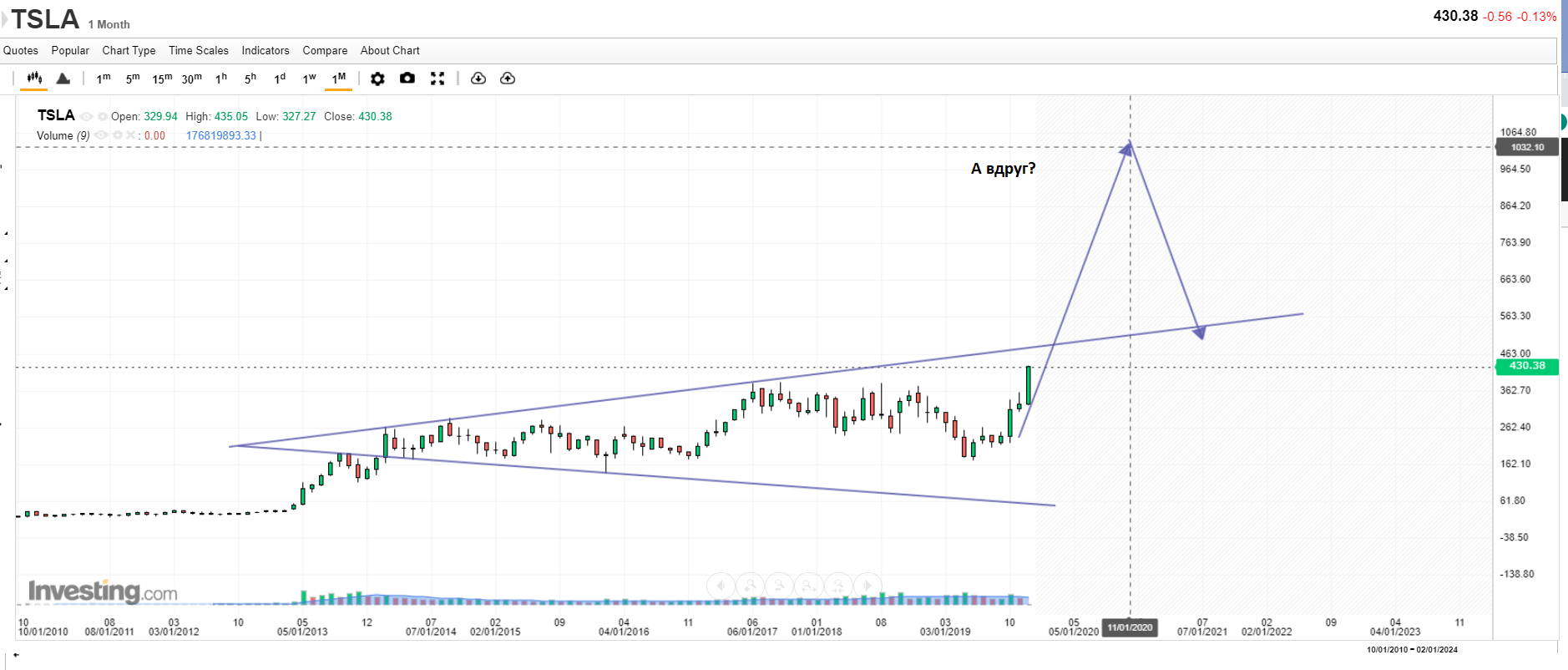Take a chart snapshot with camera icon

(407, 79)
